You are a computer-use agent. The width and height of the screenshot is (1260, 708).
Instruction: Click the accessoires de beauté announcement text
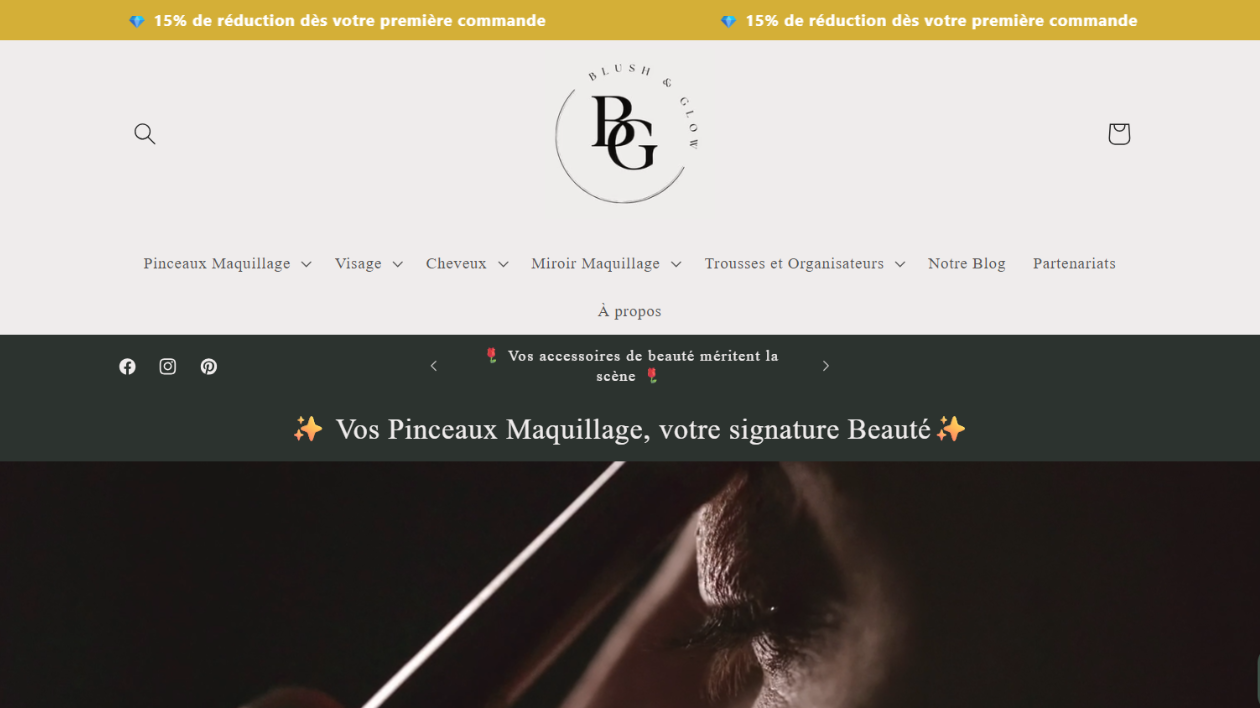pyautogui.click(x=631, y=366)
